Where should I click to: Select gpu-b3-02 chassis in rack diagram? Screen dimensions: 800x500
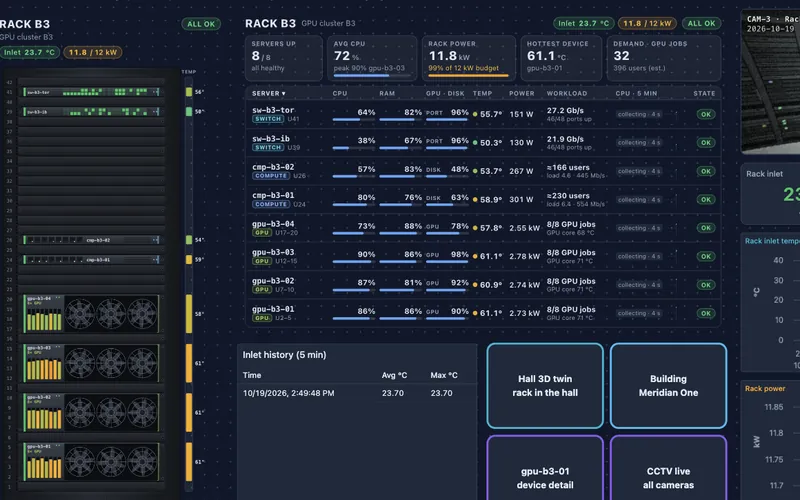[x=91, y=412]
